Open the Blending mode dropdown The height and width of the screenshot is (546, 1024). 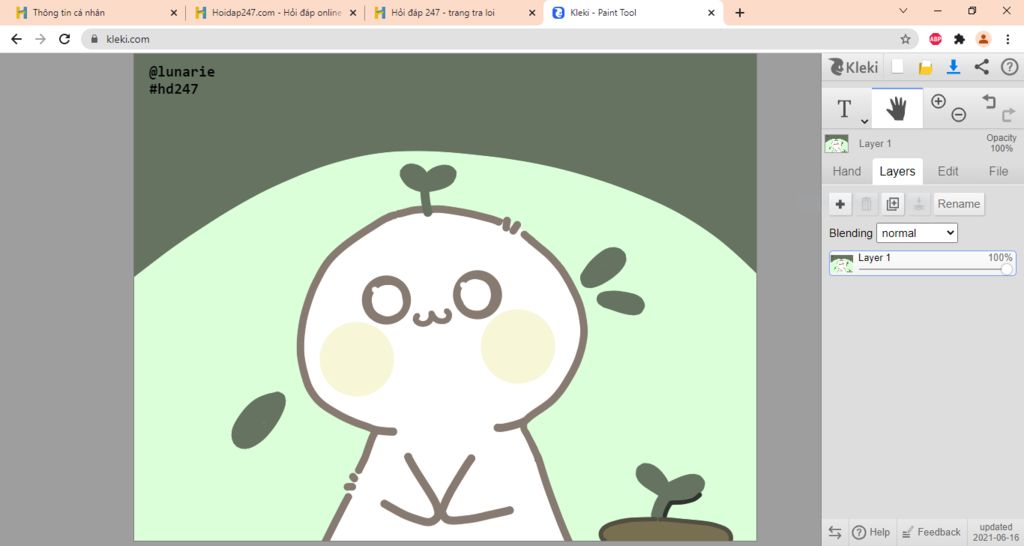[917, 233]
